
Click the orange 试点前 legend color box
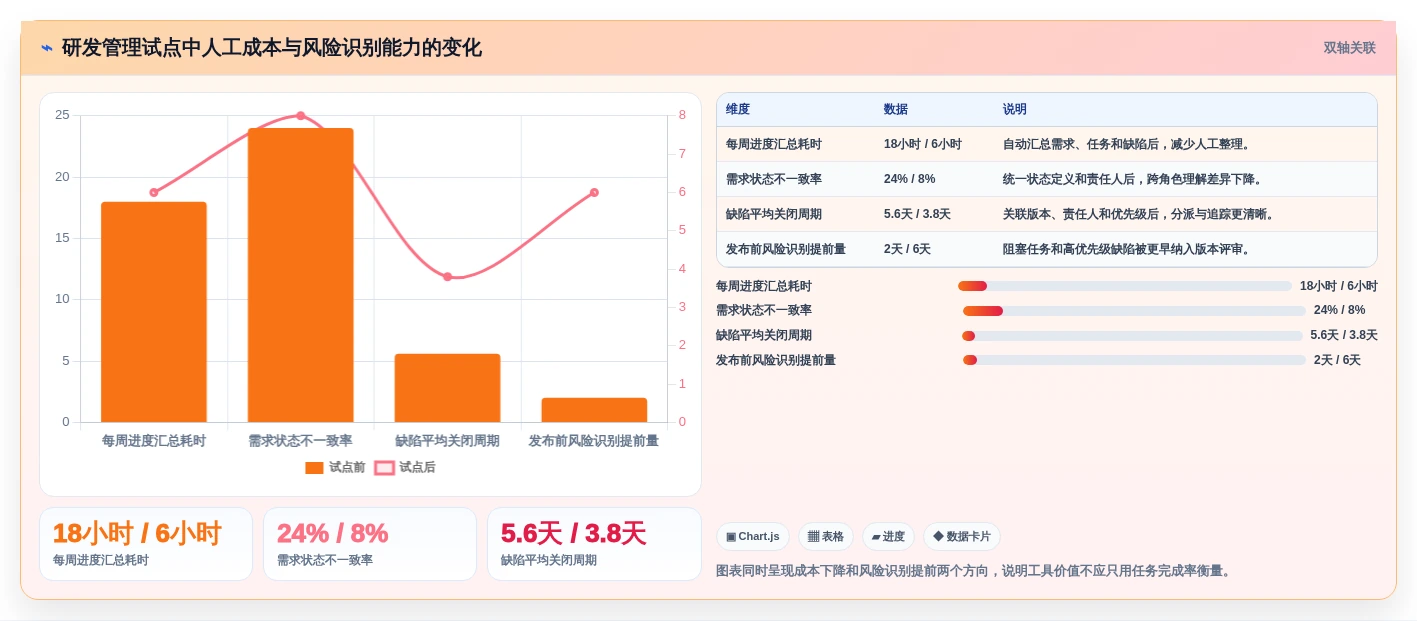tap(314, 467)
